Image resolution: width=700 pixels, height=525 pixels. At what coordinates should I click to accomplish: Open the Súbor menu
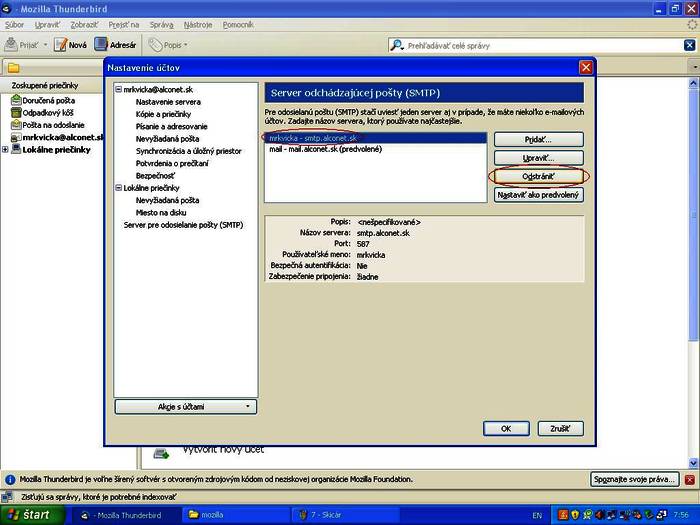coord(14,25)
